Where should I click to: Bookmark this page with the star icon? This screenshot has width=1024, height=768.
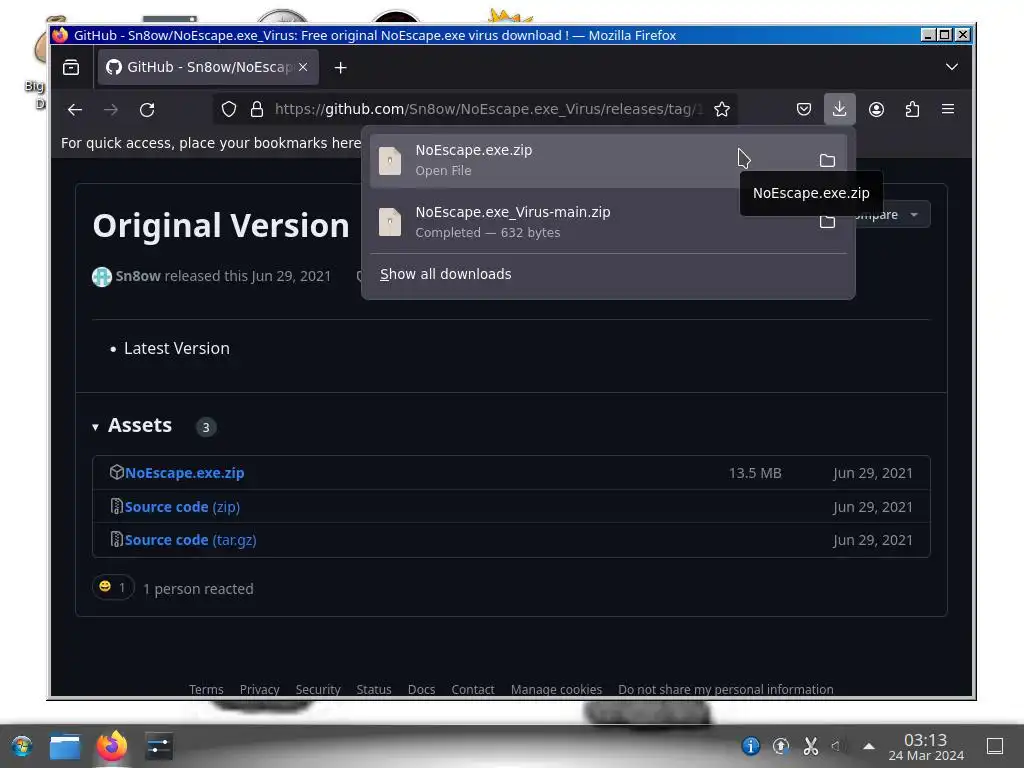coord(722,110)
